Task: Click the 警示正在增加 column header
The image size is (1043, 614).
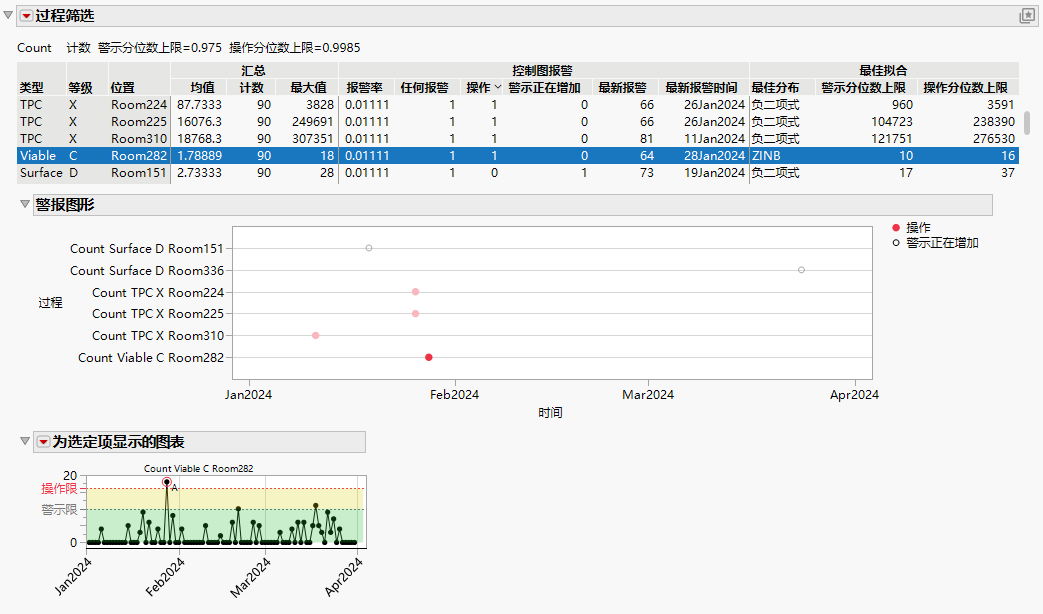Action: point(544,88)
